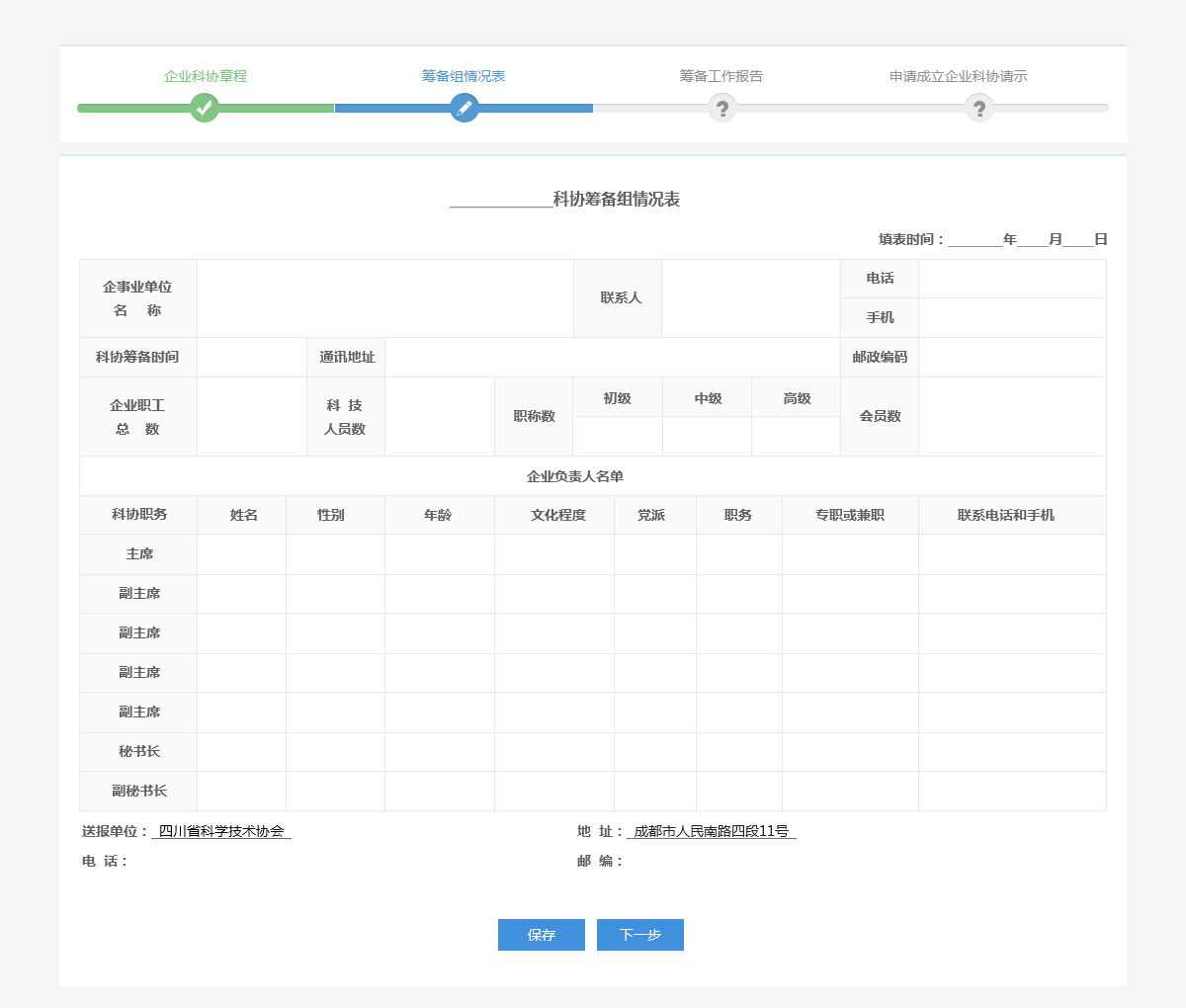Image resolution: width=1186 pixels, height=1008 pixels.
Task: Click the blue pencil step icon
Action: pyautogui.click(x=464, y=108)
